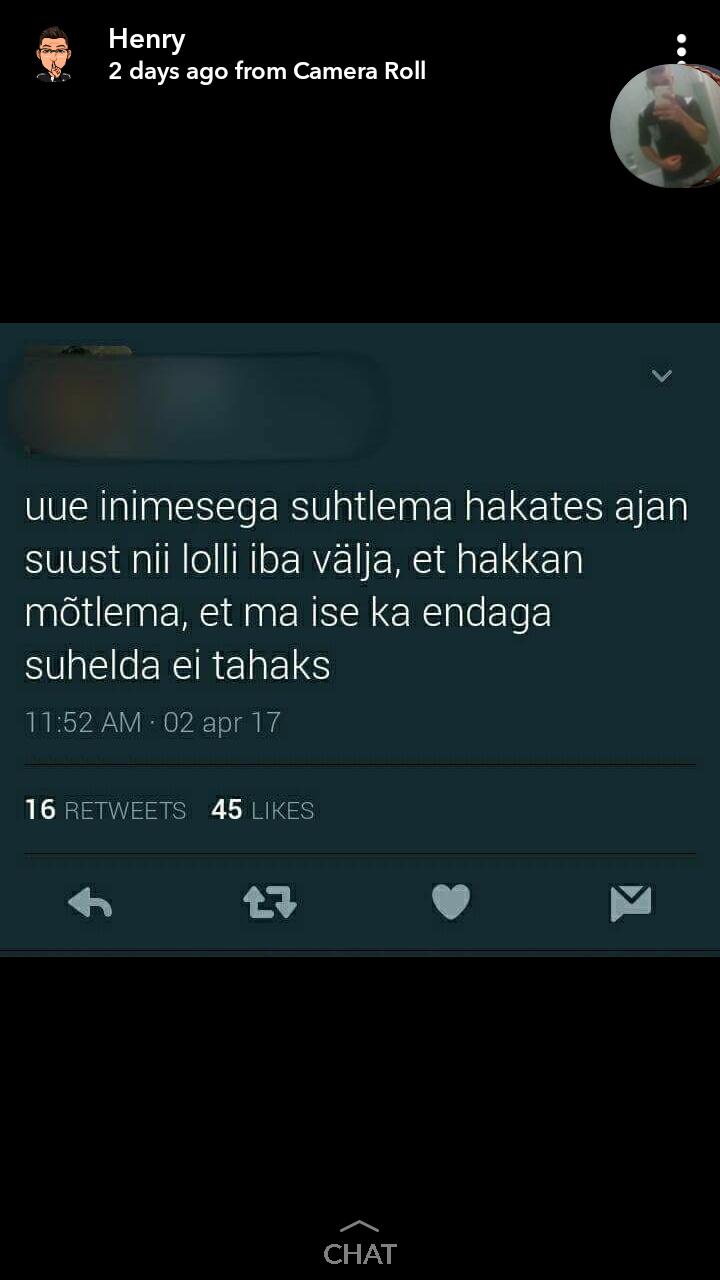Open the tweet timestamp 11:52 AM
The image size is (720, 1280).
[83, 722]
